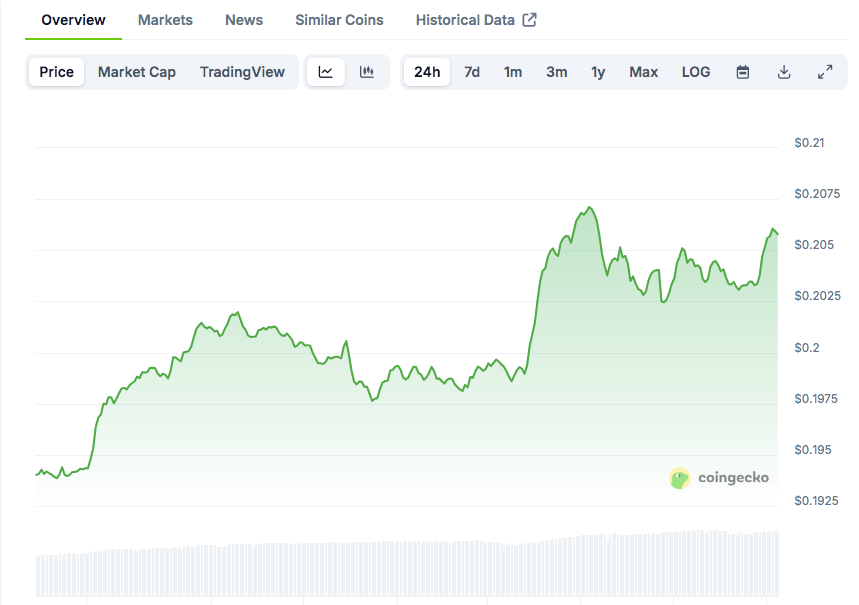
Task: Switch chart to Market Cap
Action: (137, 72)
